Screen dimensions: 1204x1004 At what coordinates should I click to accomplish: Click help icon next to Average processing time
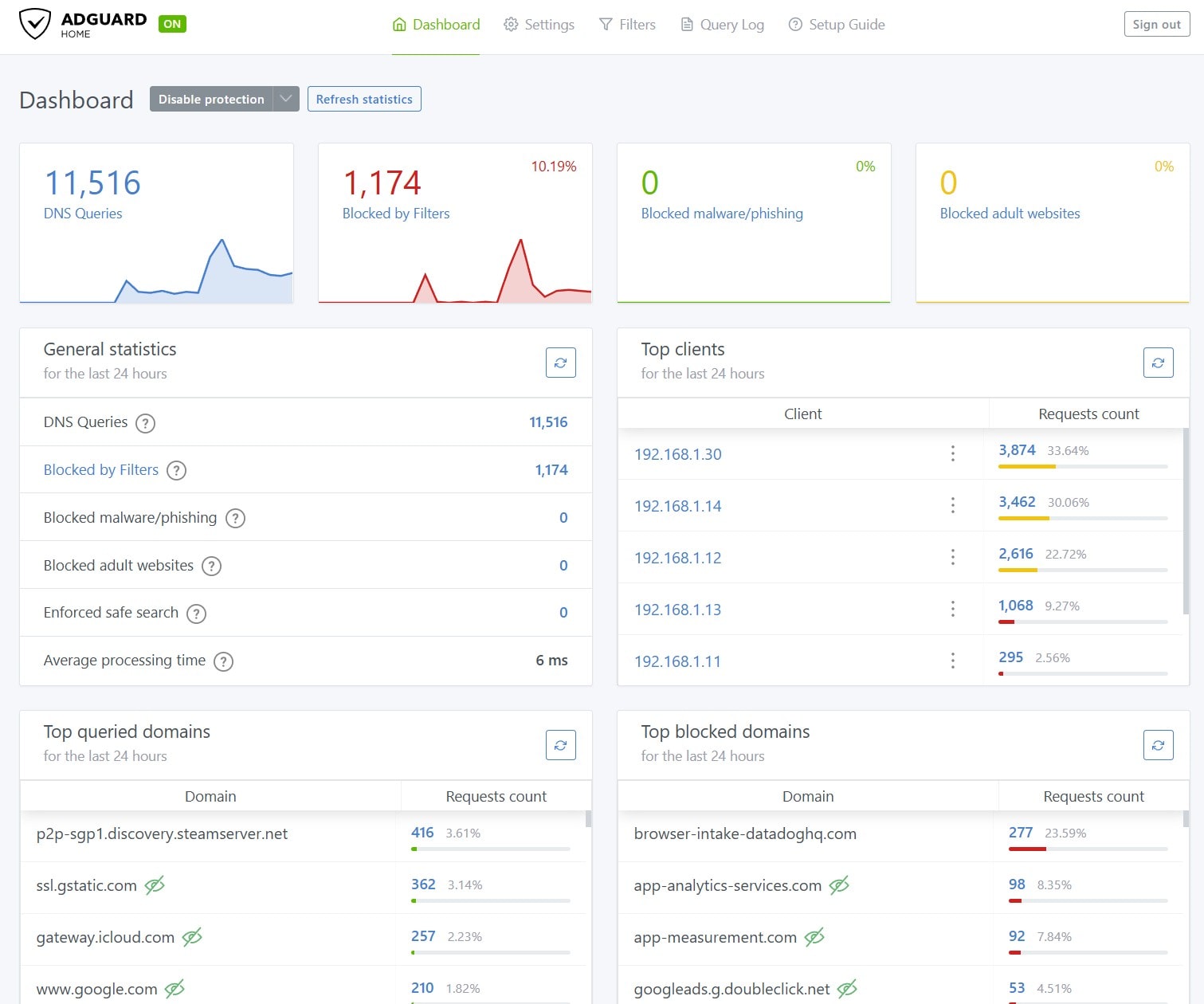224,661
